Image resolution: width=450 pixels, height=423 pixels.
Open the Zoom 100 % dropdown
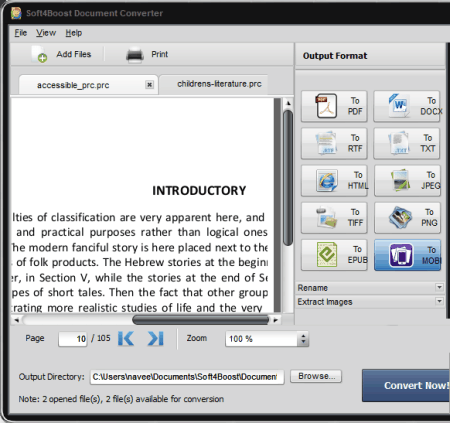[303, 339]
